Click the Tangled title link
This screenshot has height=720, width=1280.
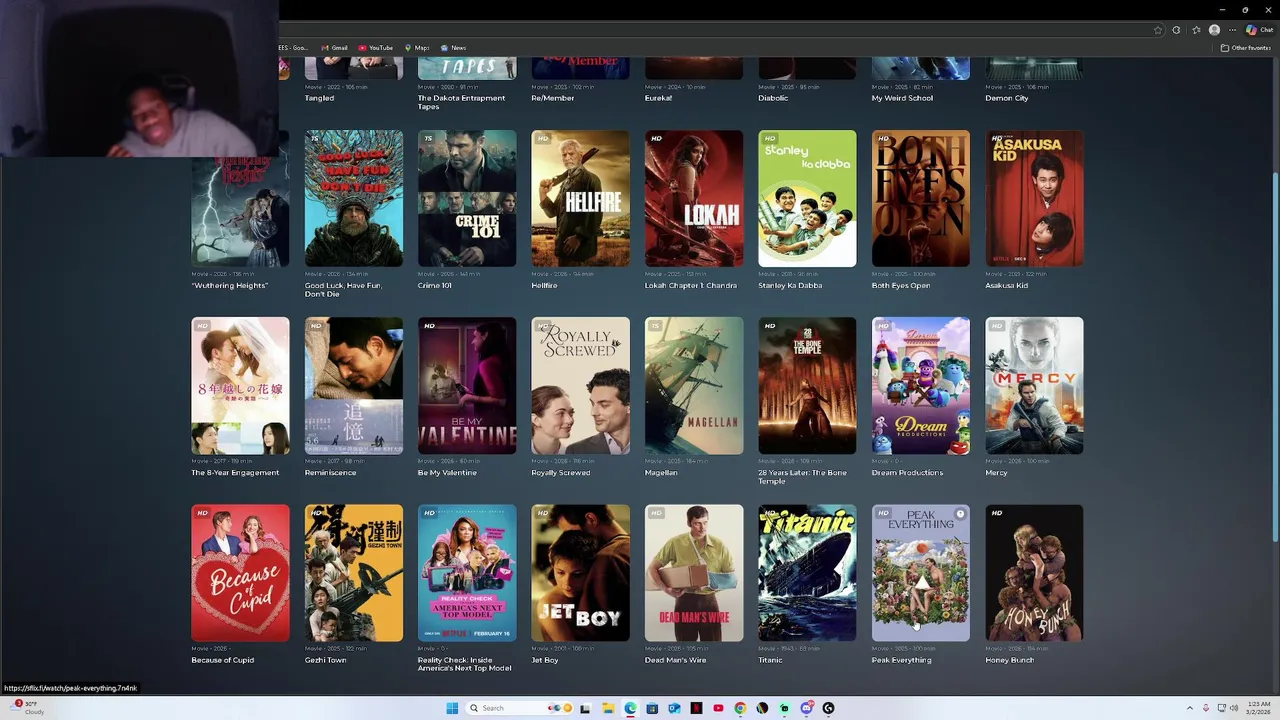[x=319, y=98]
